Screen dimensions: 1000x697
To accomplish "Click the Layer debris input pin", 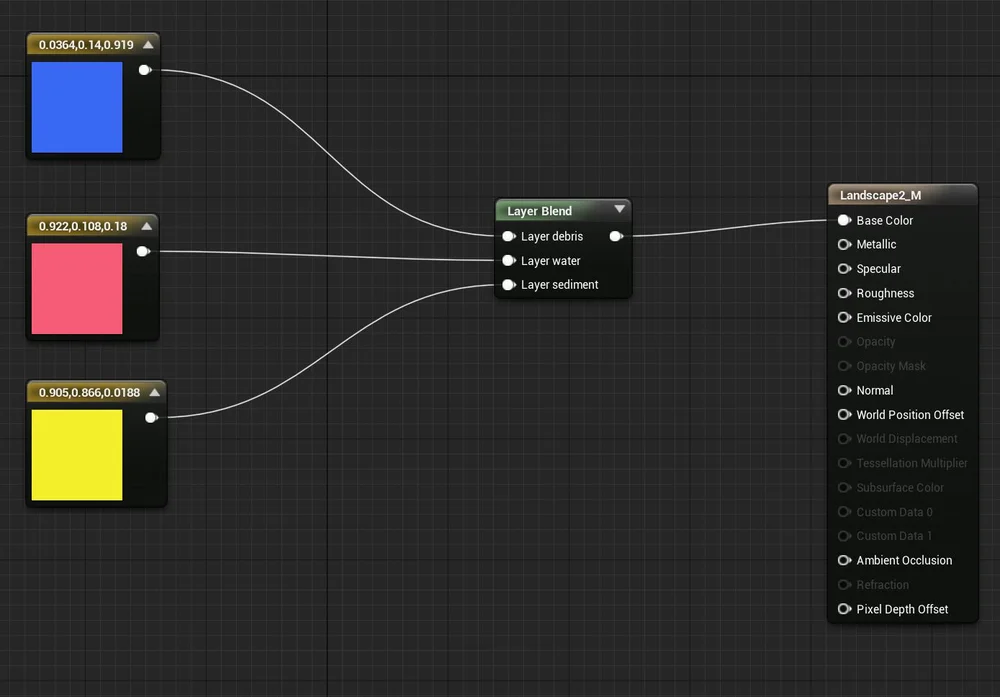I will (x=509, y=236).
